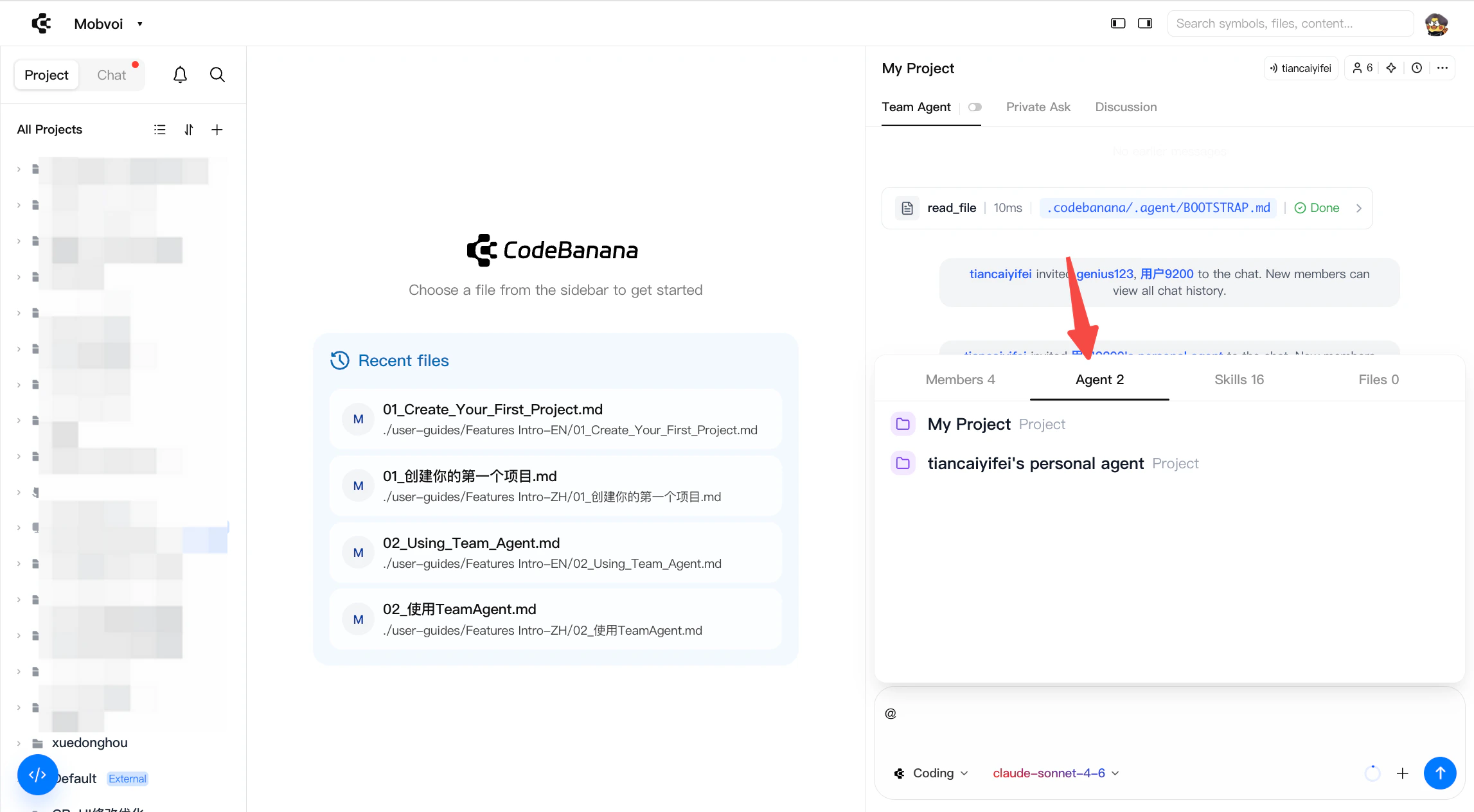1474x812 pixels.
Task: Open recent file 01_创建你的第一个项目.md
Action: [555, 486]
